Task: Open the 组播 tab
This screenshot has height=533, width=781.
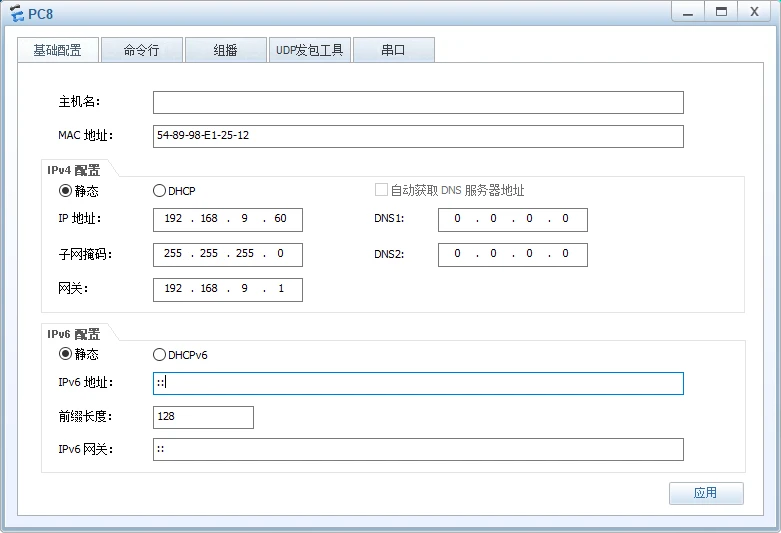Action: [225, 50]
